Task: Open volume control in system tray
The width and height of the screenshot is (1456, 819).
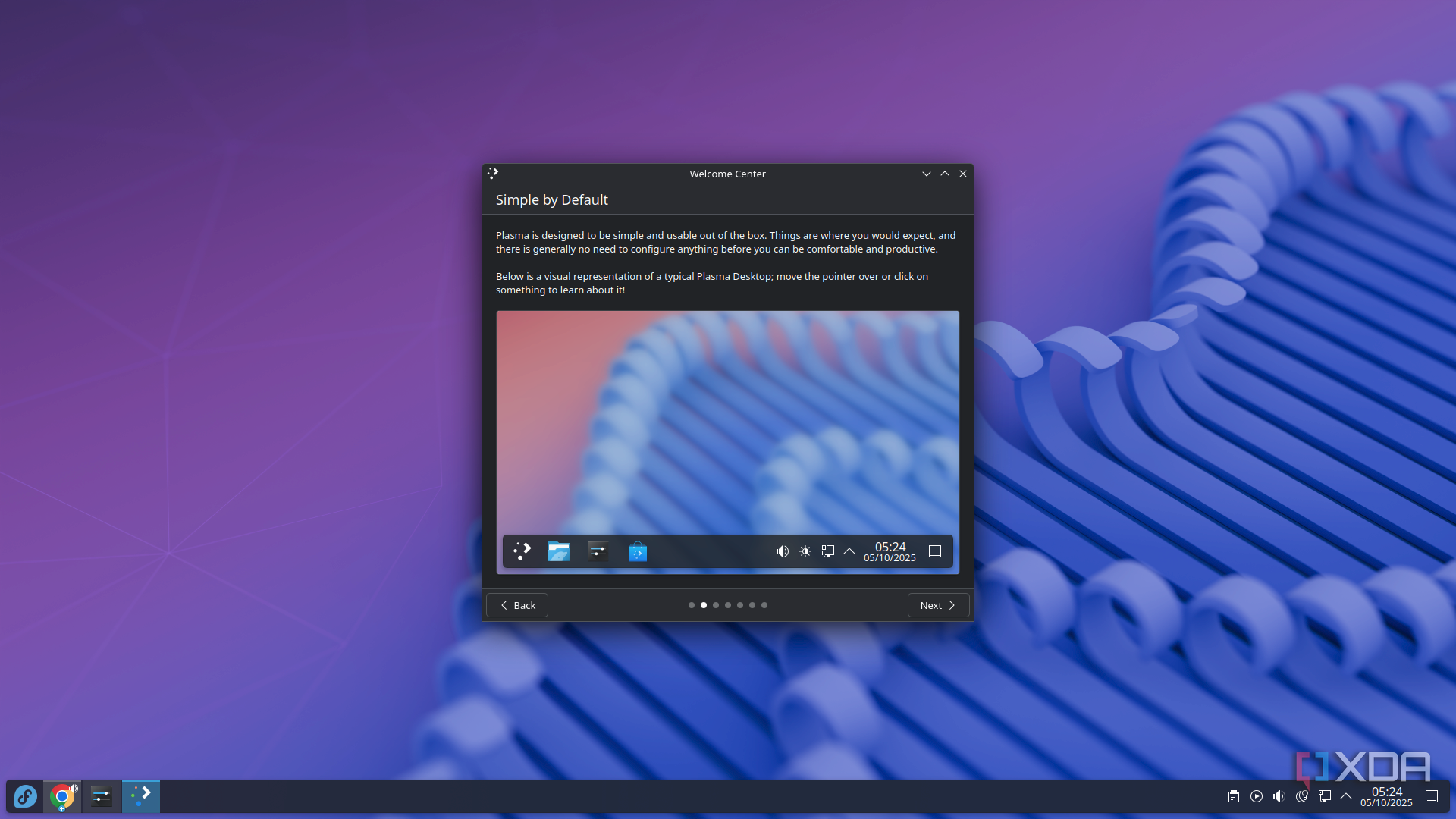Action: (x=1279, y=796)
